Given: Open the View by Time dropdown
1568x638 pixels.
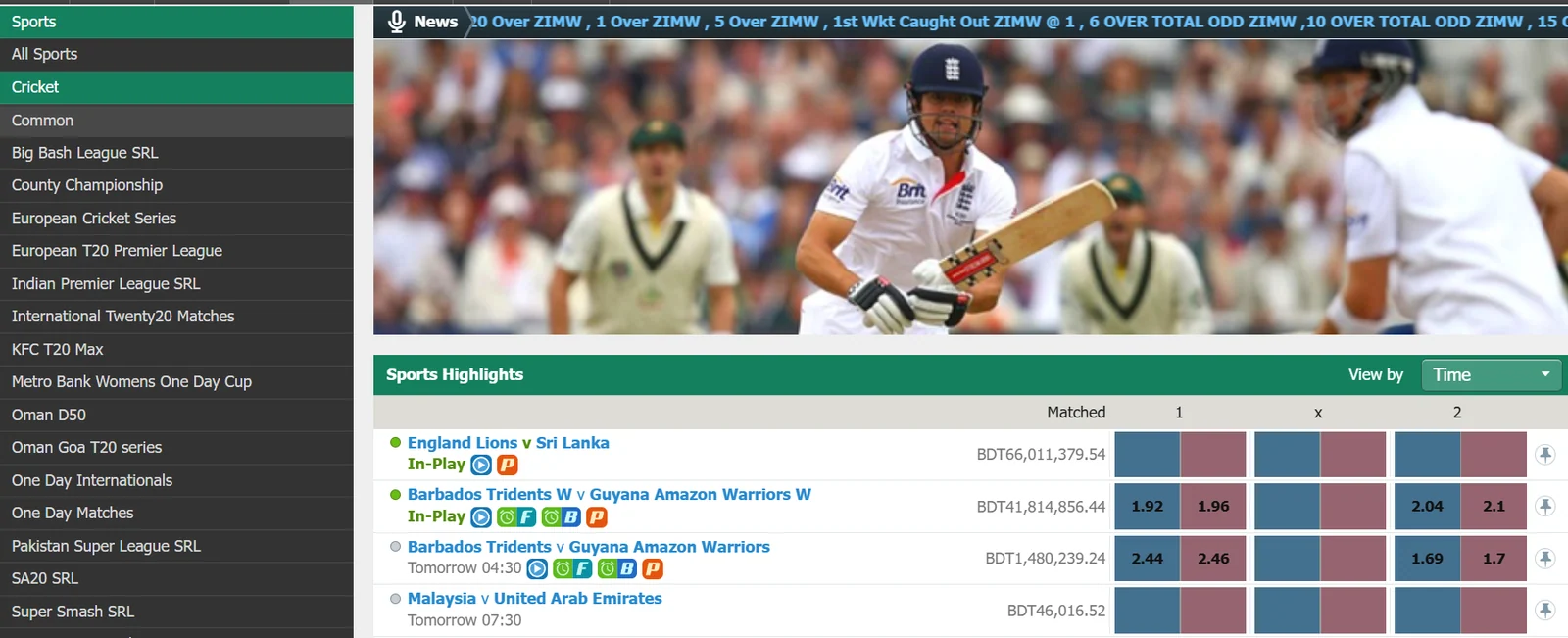Looking at the screenshot, I should click(1491, 374).
